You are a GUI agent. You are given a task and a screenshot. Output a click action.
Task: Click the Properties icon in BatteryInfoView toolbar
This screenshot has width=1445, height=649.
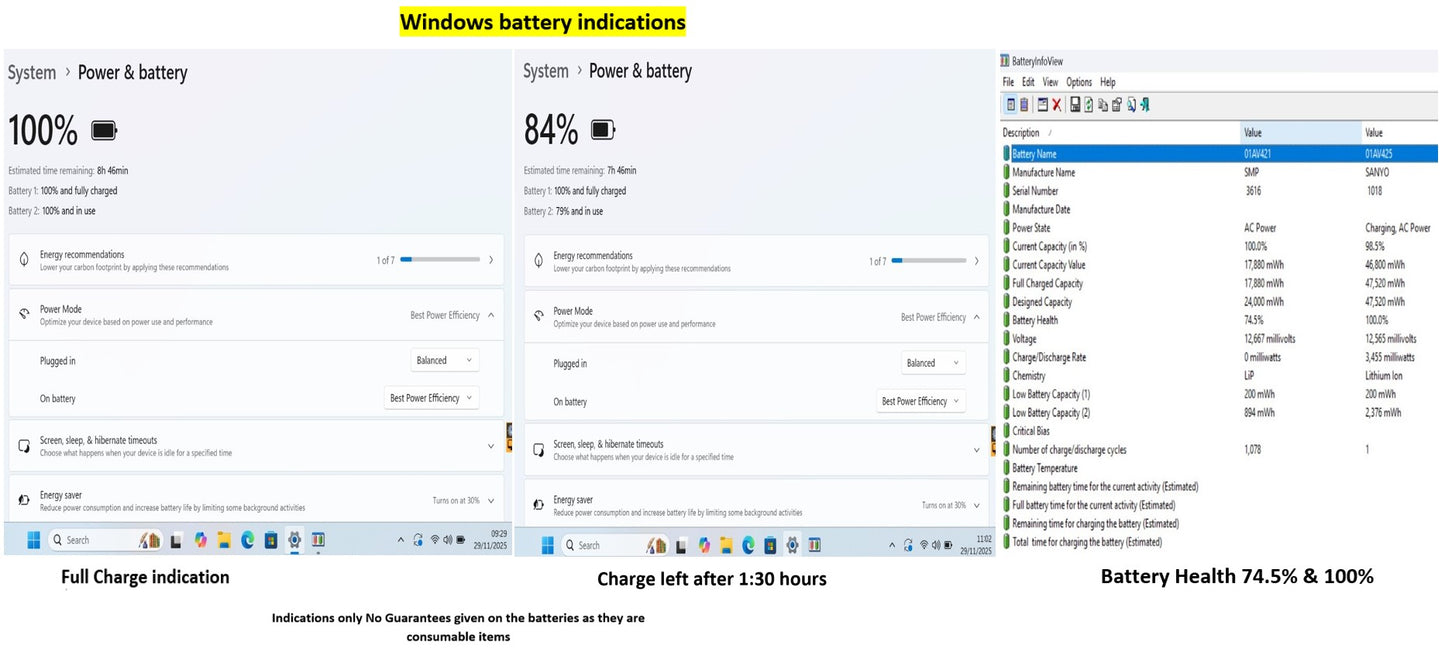[1042, 105]
